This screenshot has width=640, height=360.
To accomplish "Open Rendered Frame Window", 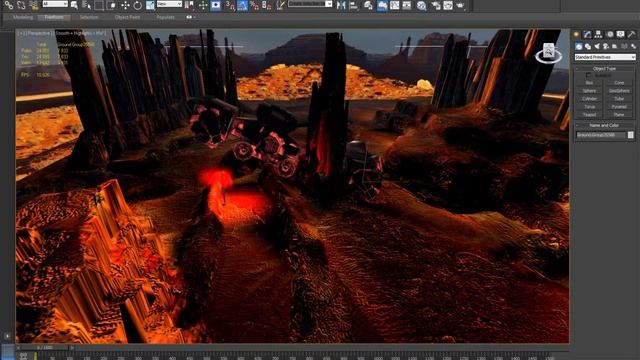I will pyautogui.click(x=448, y=5).
